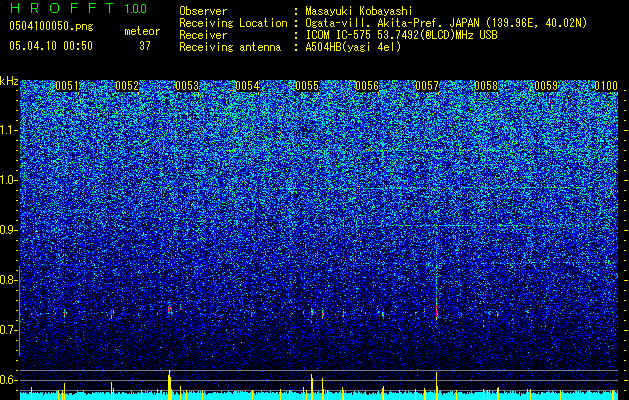
Task: Select the 0057 time marker
Action: pos(427,86)
